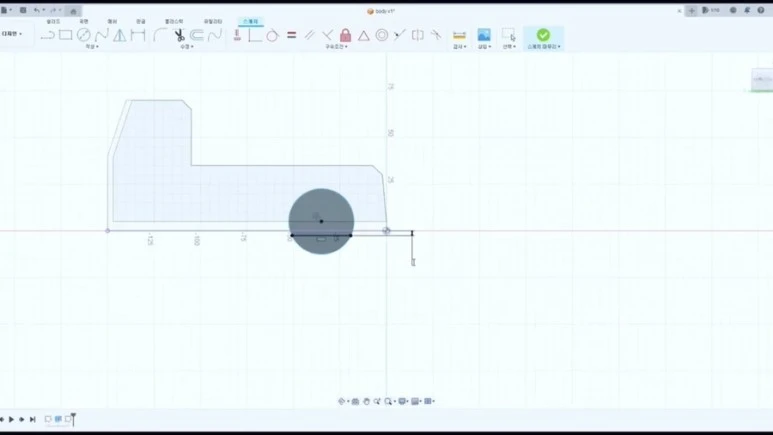Apply Perpendicular L-shaped constraint

click(254, 35)
